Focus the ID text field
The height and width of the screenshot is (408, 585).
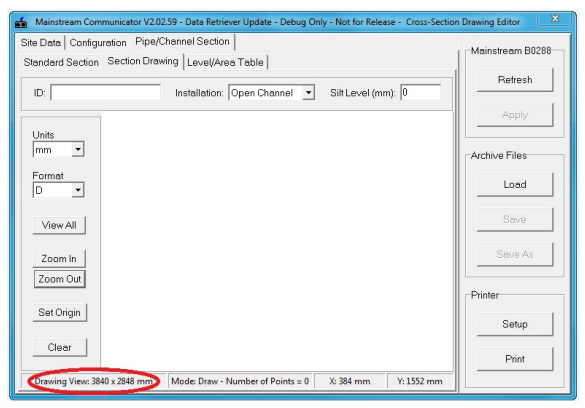pyautogui.click(x=106, y=92)
